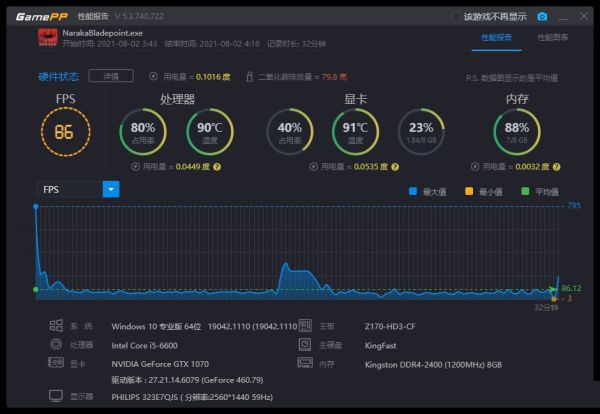Click the help icon beside graphics card power usage
The height and width of the screenshot is (414, 600).
(x=388, y=167)
